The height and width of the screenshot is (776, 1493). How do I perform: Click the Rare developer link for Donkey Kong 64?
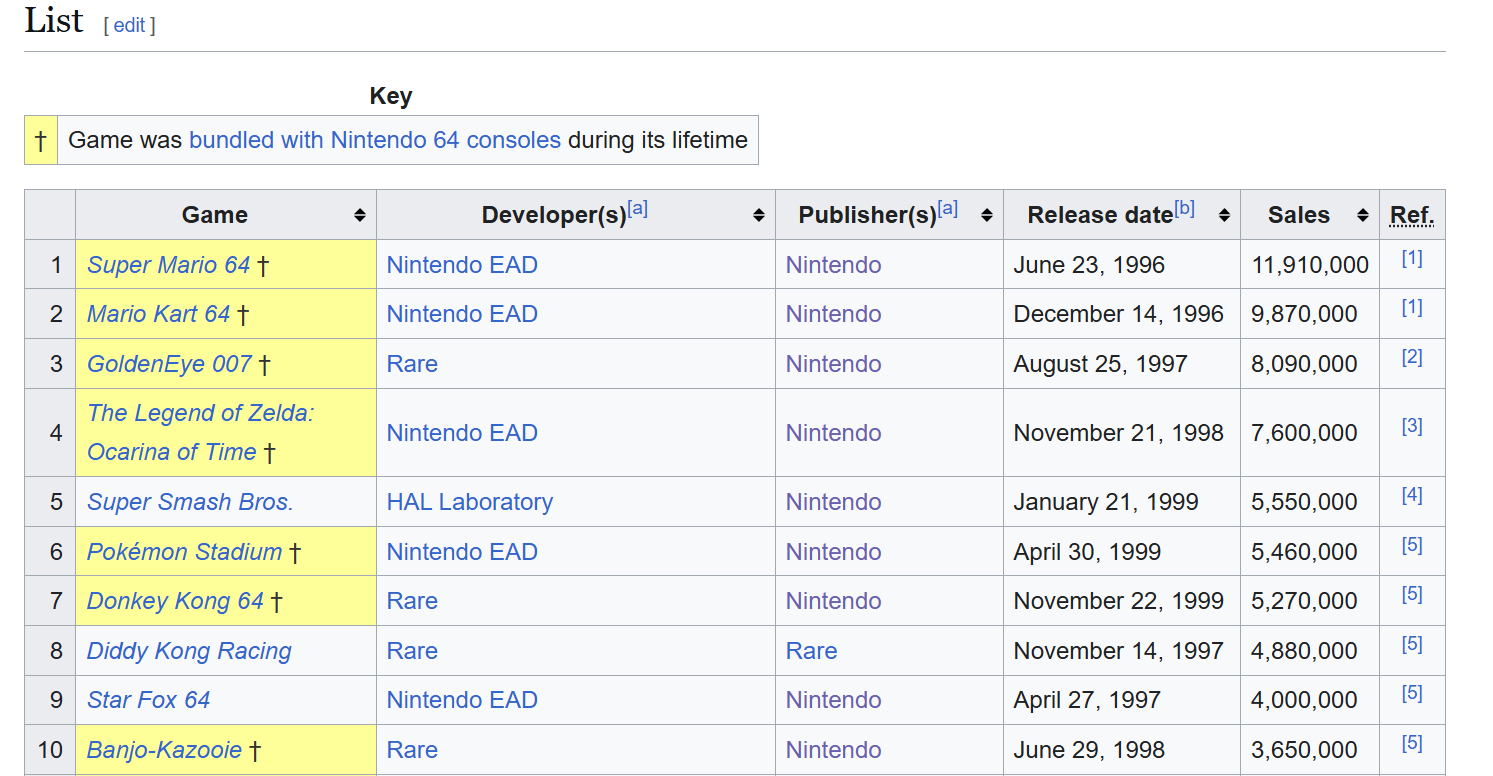point(412,601)
